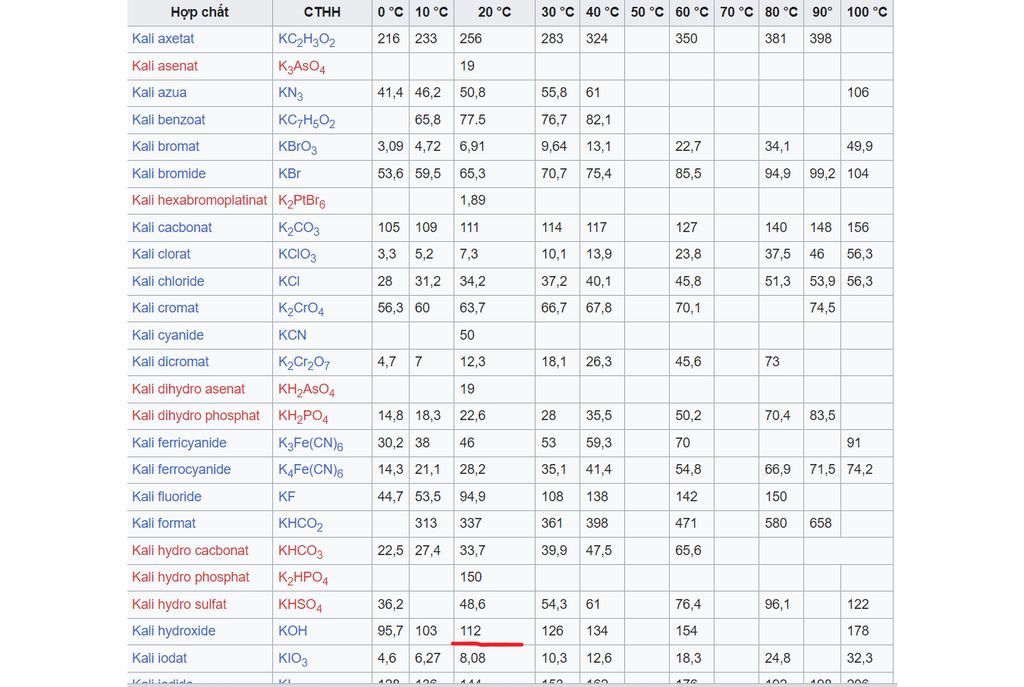Click the KH2PO4 formula link
Image resolution: width=1024 pixels, height=687 pixels.
click(x=303, y=417)
